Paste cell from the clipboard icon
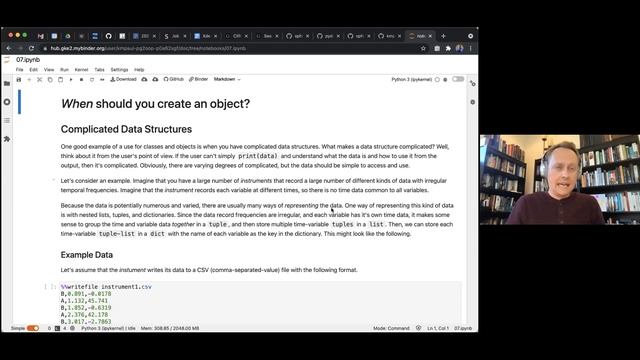 coord(60,80)
